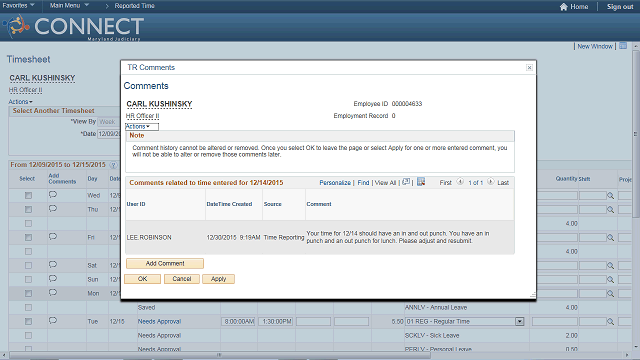
Task: Open comment bubble for Fri row
Action: click(x=53, y=237)
